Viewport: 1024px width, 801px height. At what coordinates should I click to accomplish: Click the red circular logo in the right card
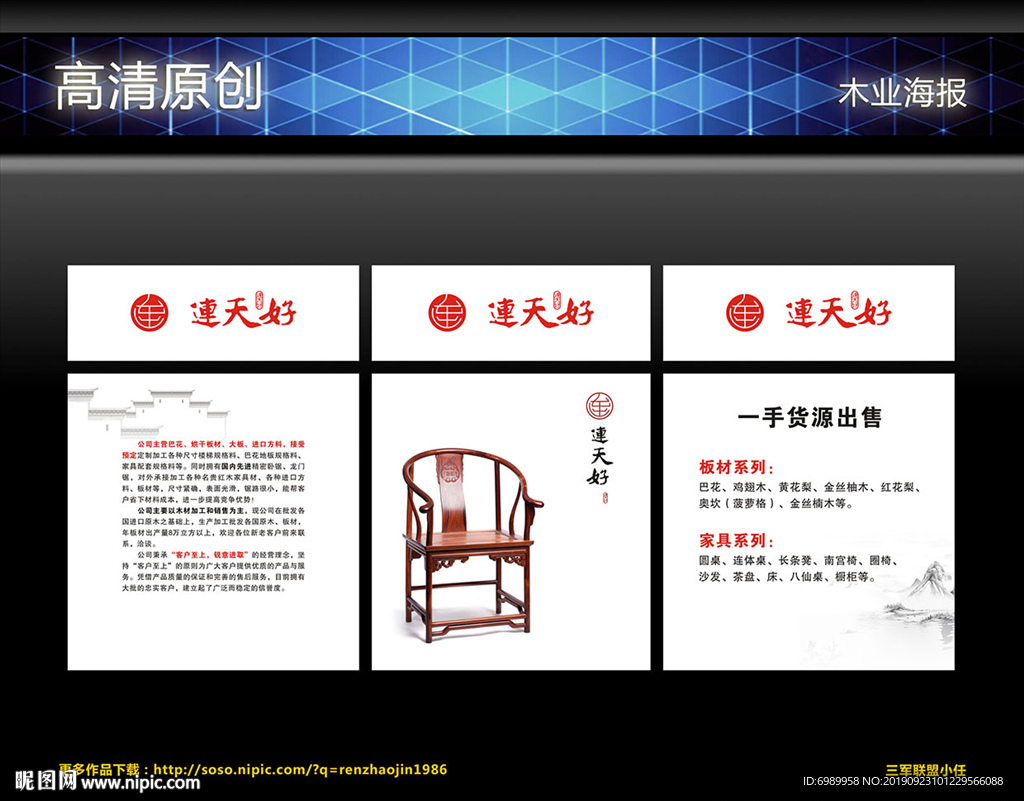pos(745,313)
